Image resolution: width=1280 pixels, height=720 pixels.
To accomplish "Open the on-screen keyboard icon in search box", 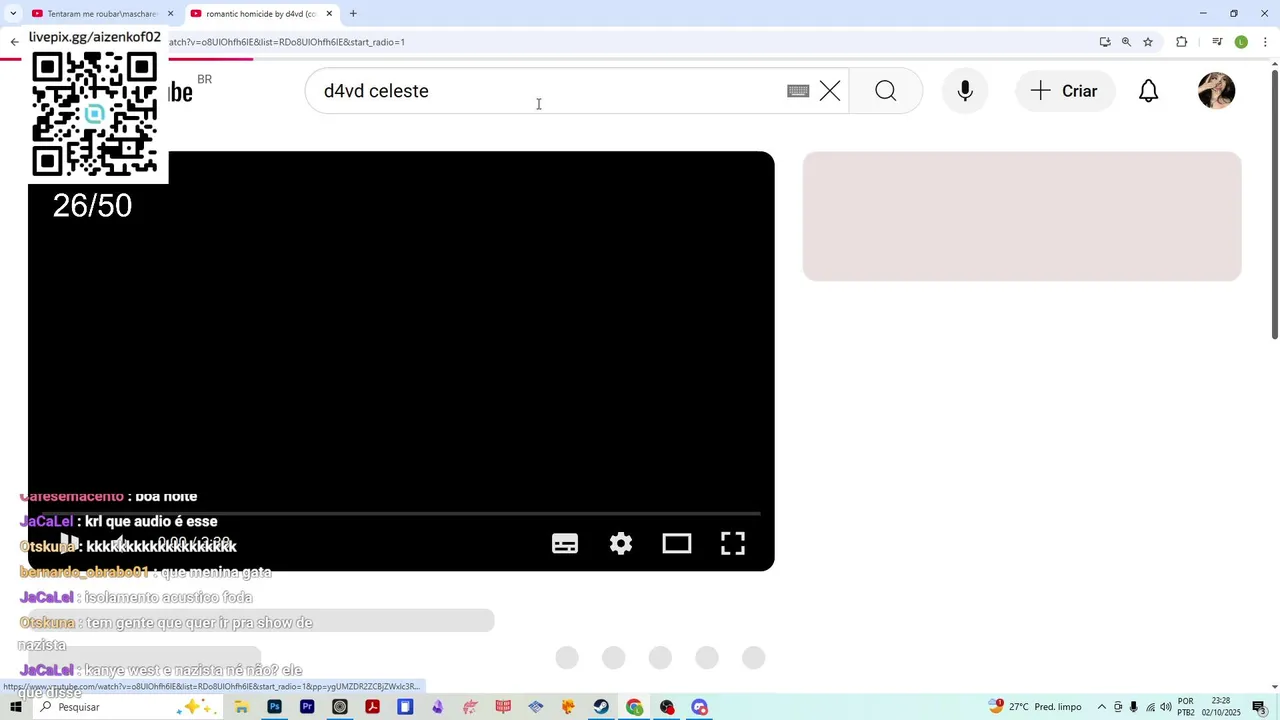I will pos(798,91).
